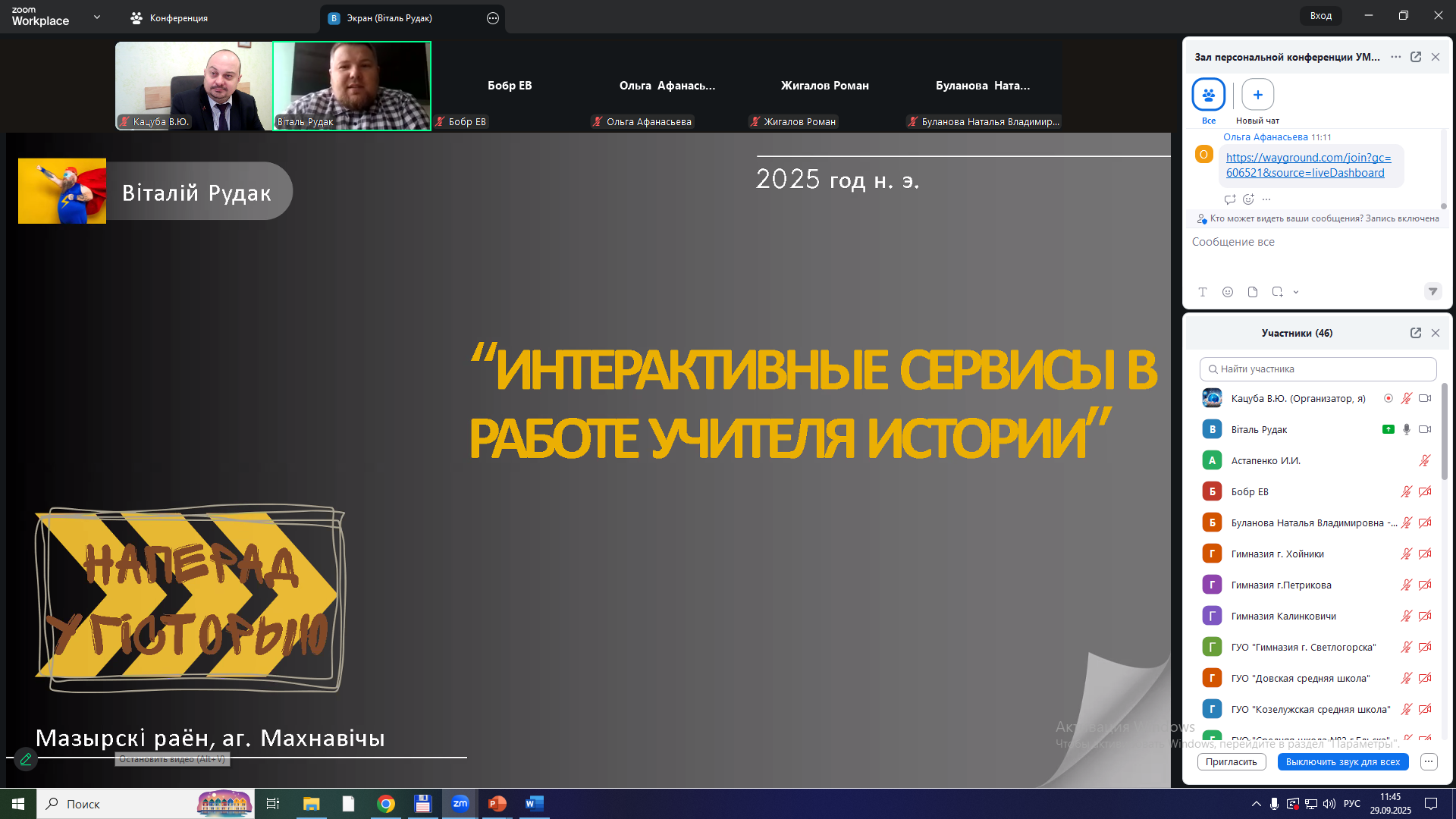The image size is (1456, 819).
Task: Click the Пригласить button
Action: [x=1231, y=761]
